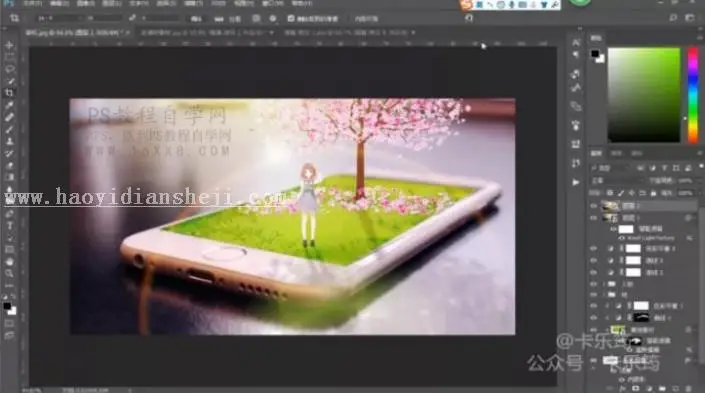Open crop overlay grid dropdown
Viewport: 705px width, 393px height.
256,18
